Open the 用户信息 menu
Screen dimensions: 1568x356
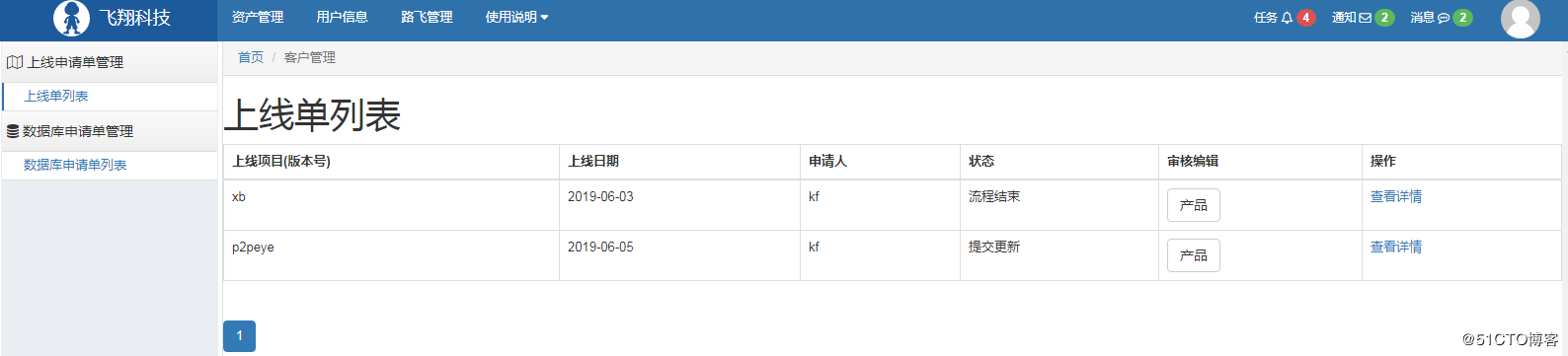(x=342, y=17)
